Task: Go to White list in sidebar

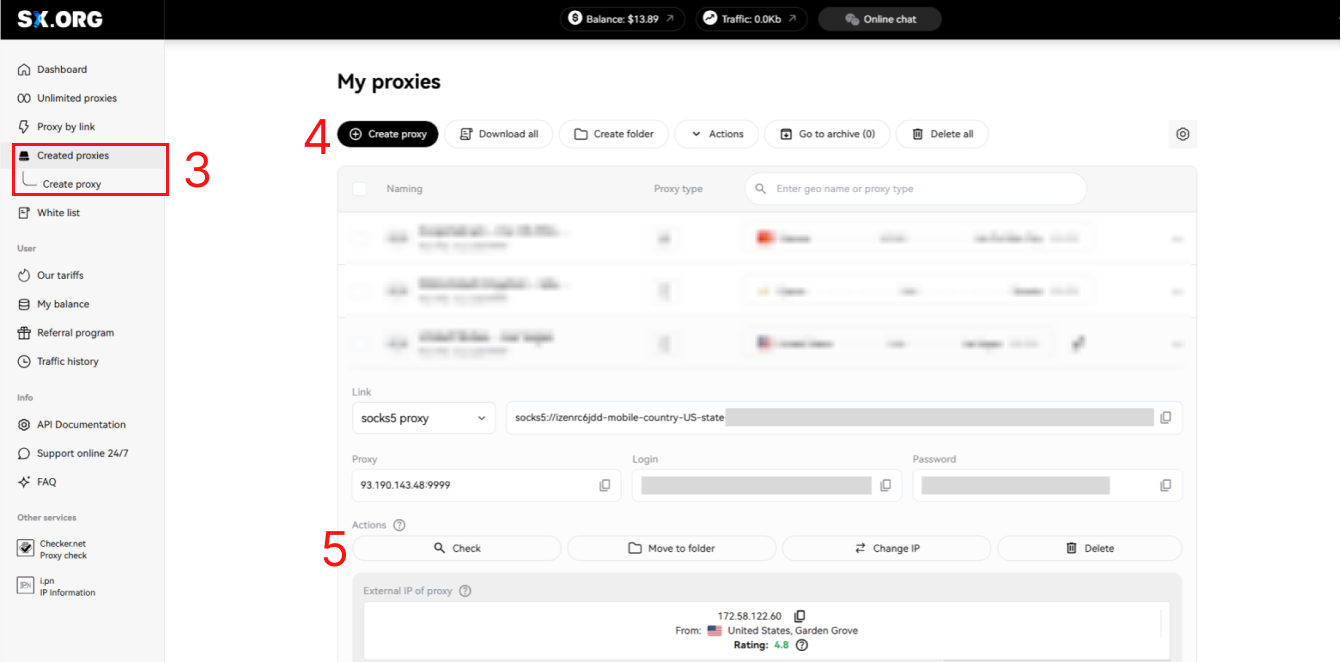Action: point(58,213)
